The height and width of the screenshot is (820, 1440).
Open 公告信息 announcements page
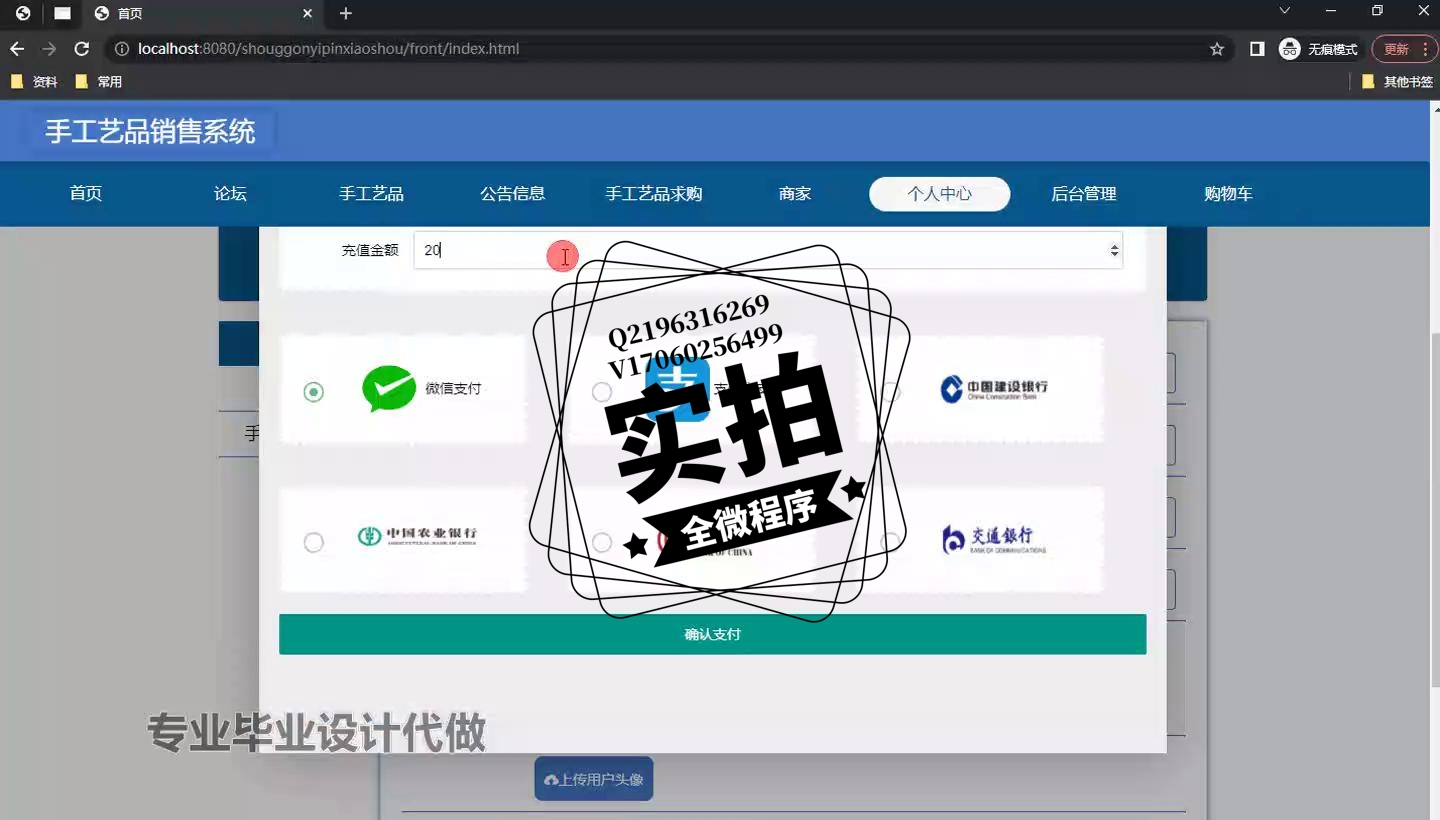(x=512, y=194)
